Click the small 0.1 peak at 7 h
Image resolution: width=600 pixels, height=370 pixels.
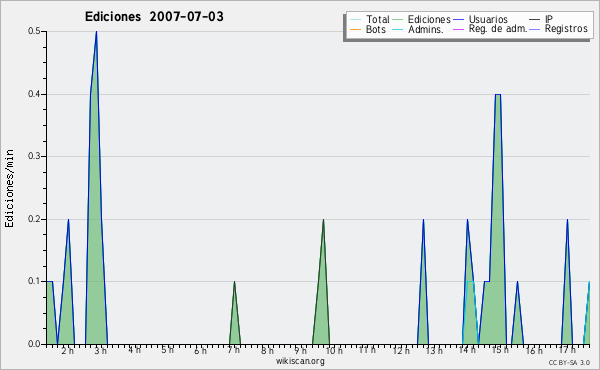coord(234,282)
